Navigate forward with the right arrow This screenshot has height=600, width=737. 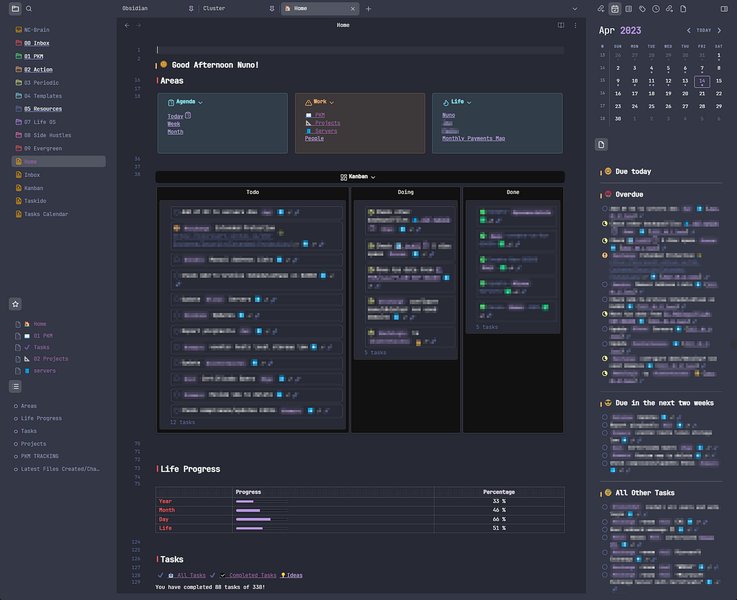coord(138,25)
